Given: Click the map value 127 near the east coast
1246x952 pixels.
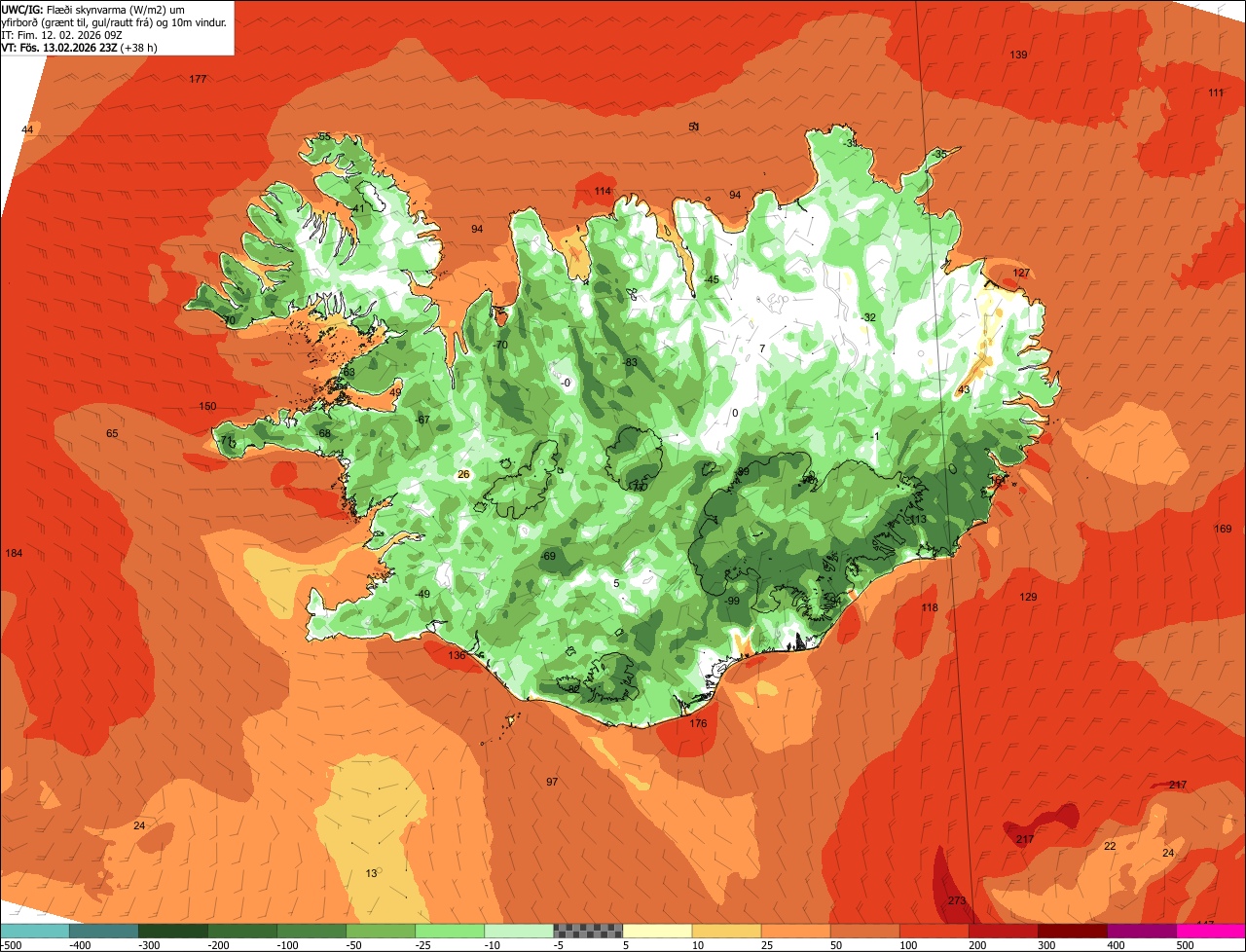Looking at the screenshot, I should [1021, 273].
